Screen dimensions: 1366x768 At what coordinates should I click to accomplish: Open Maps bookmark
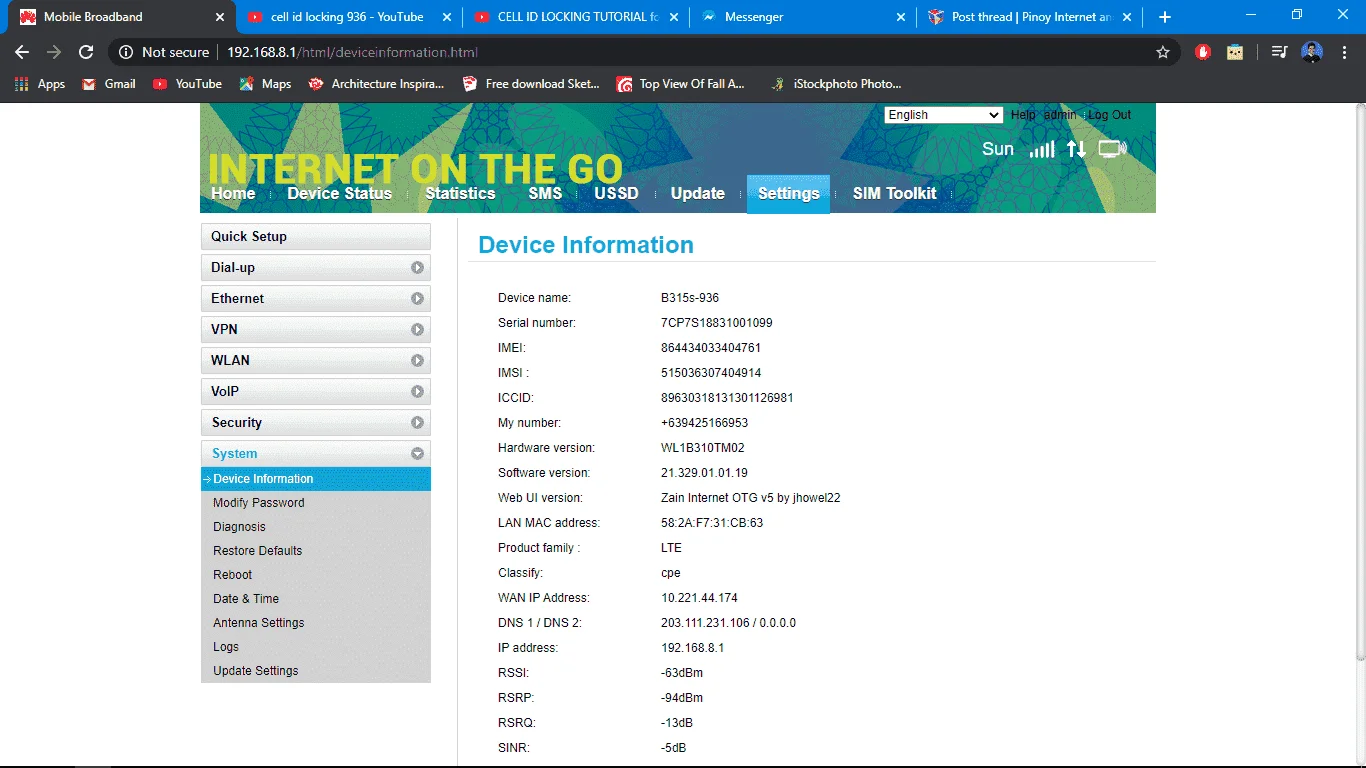point(265,84)
